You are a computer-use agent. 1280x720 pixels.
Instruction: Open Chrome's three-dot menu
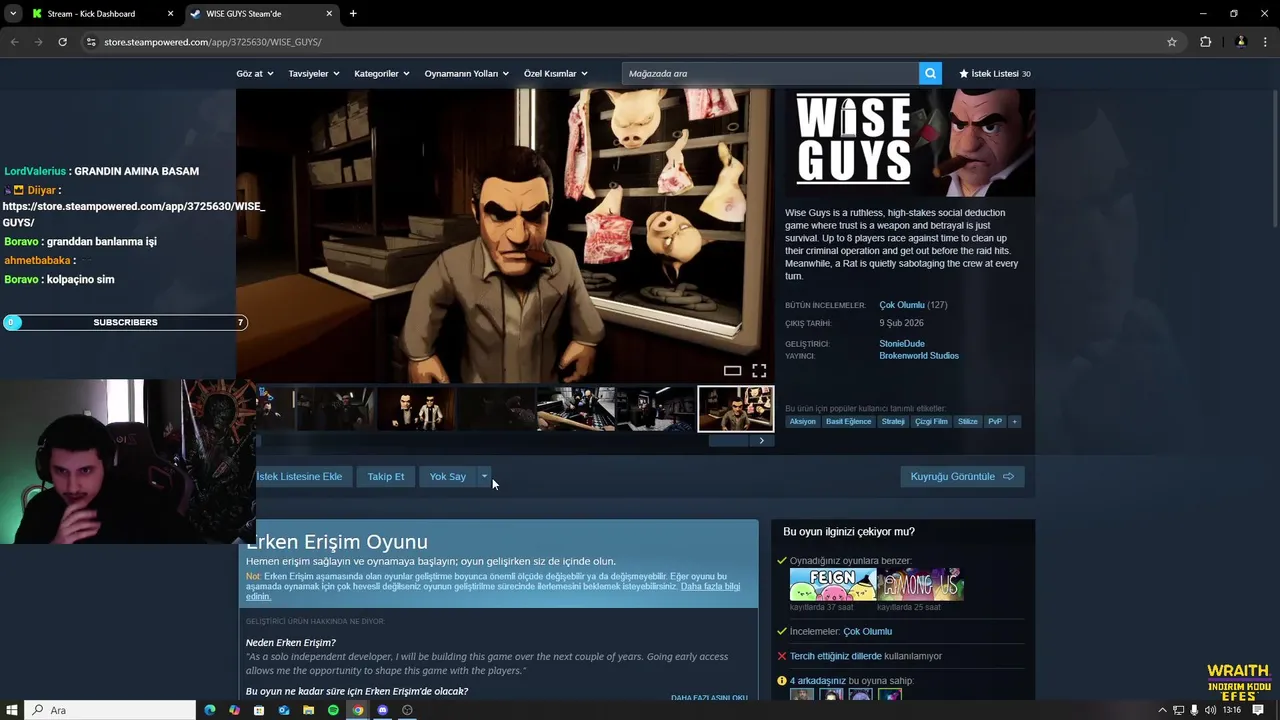click(1264, 42)
